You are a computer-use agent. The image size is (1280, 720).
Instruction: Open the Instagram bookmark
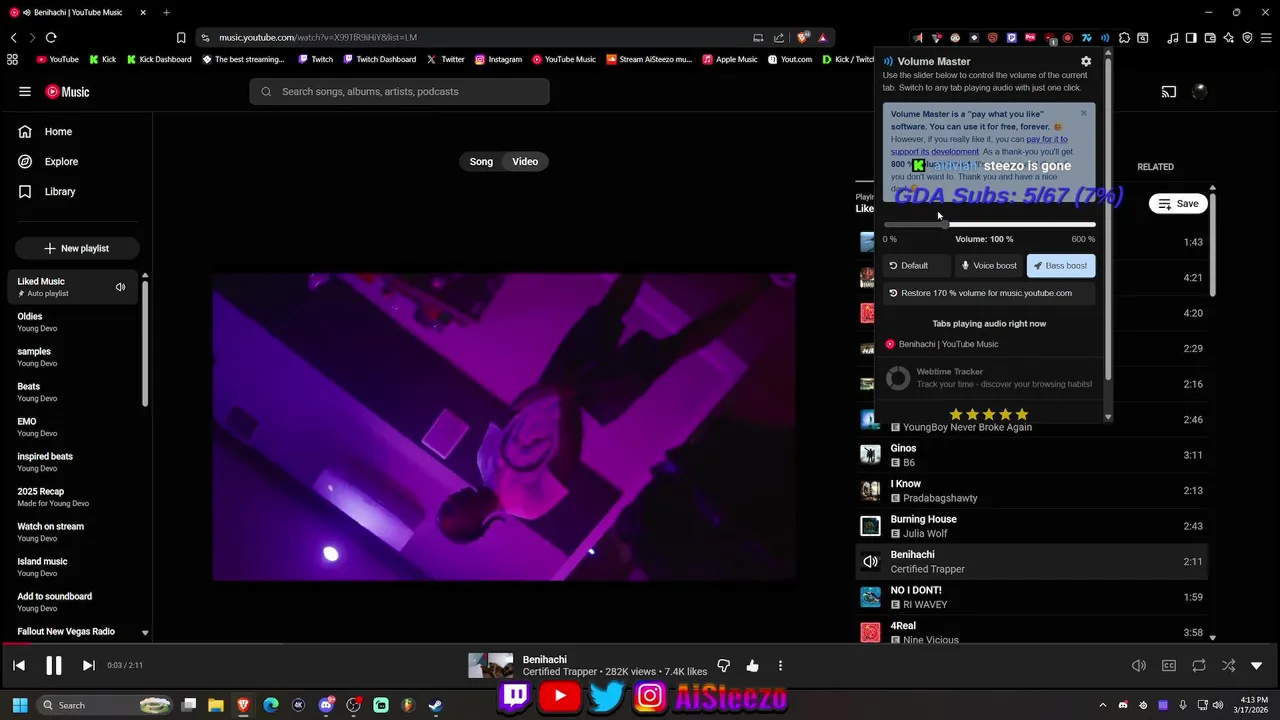click(498, 59)
